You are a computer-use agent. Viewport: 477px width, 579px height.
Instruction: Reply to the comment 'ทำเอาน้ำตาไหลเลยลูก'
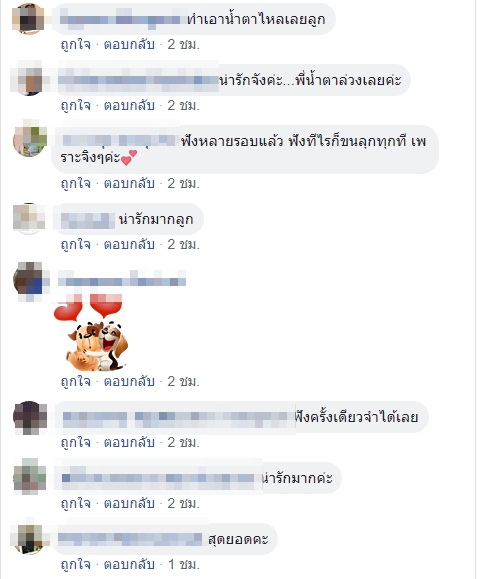point(129,45)
